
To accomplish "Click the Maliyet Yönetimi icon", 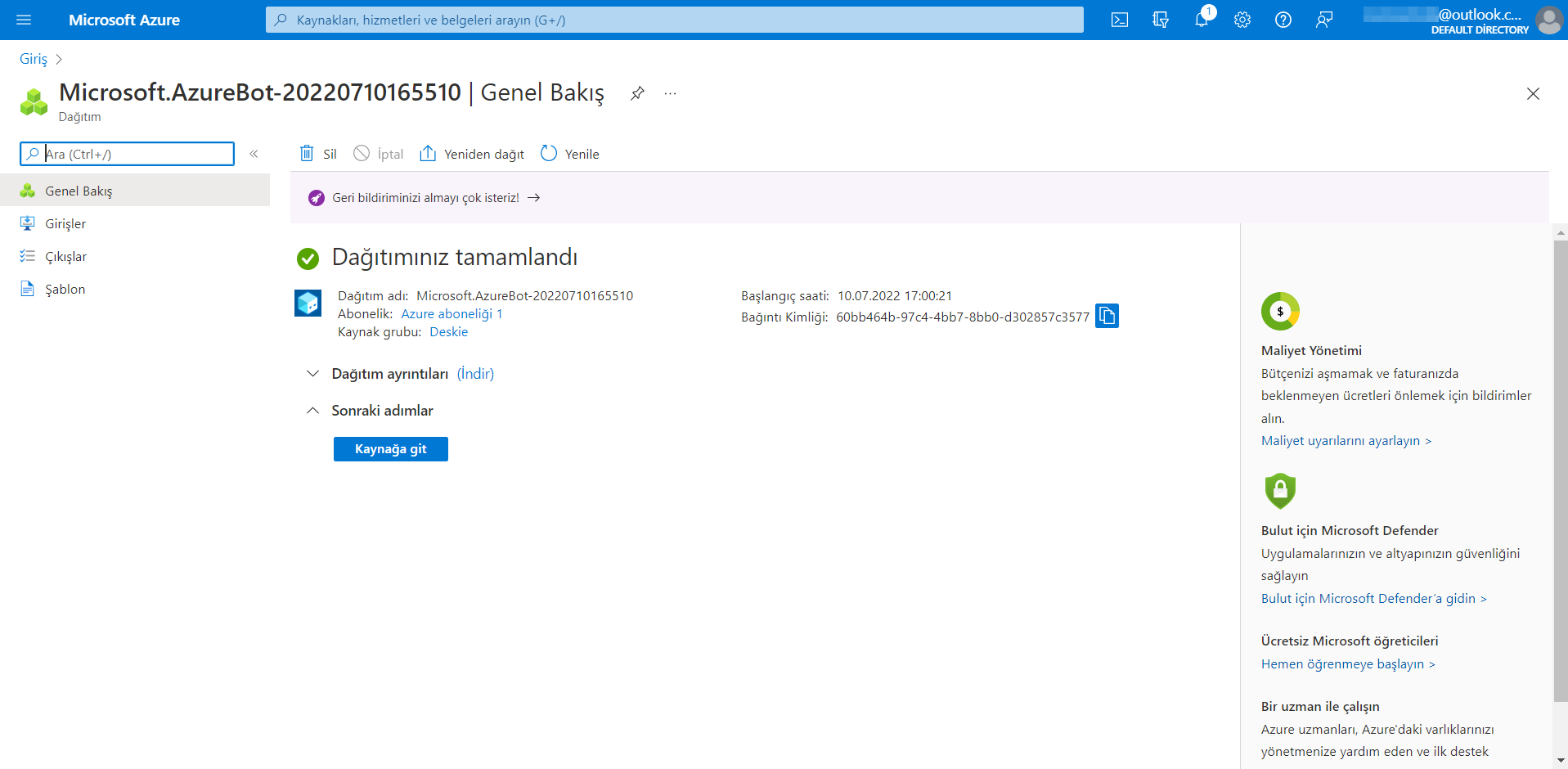I will coord(1280,311).
